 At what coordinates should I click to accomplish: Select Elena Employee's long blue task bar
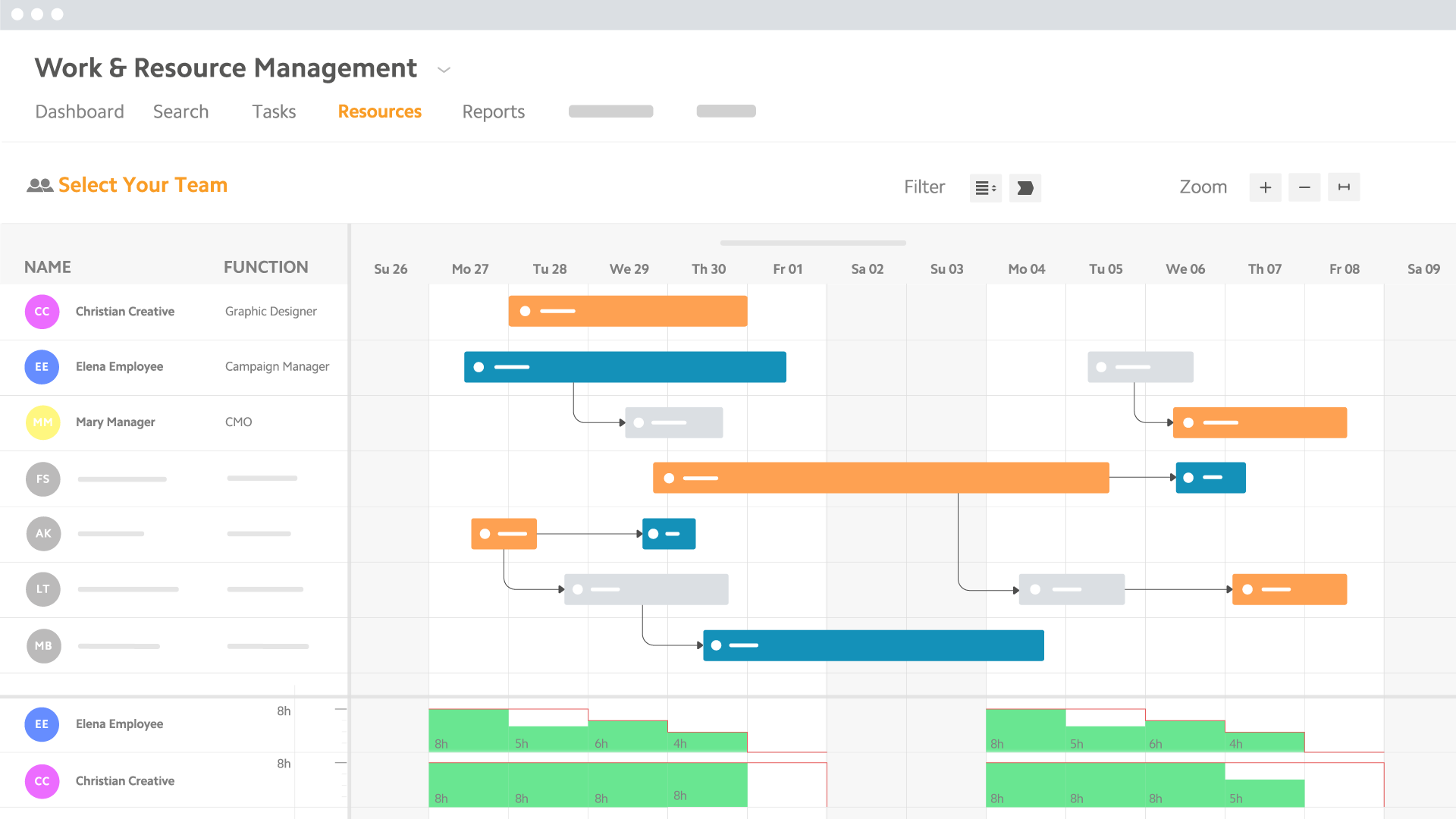point(625,367)
